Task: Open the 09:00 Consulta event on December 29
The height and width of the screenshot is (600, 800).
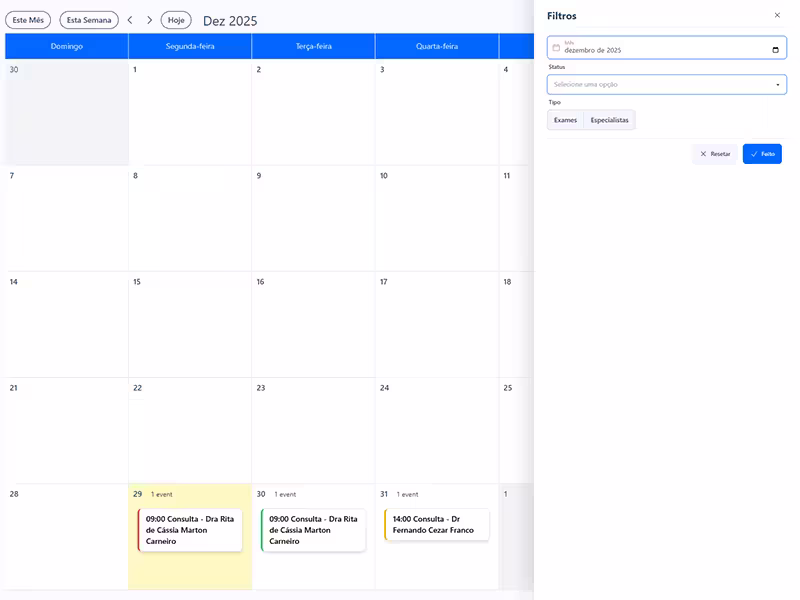Action: (x=190, y=527)
